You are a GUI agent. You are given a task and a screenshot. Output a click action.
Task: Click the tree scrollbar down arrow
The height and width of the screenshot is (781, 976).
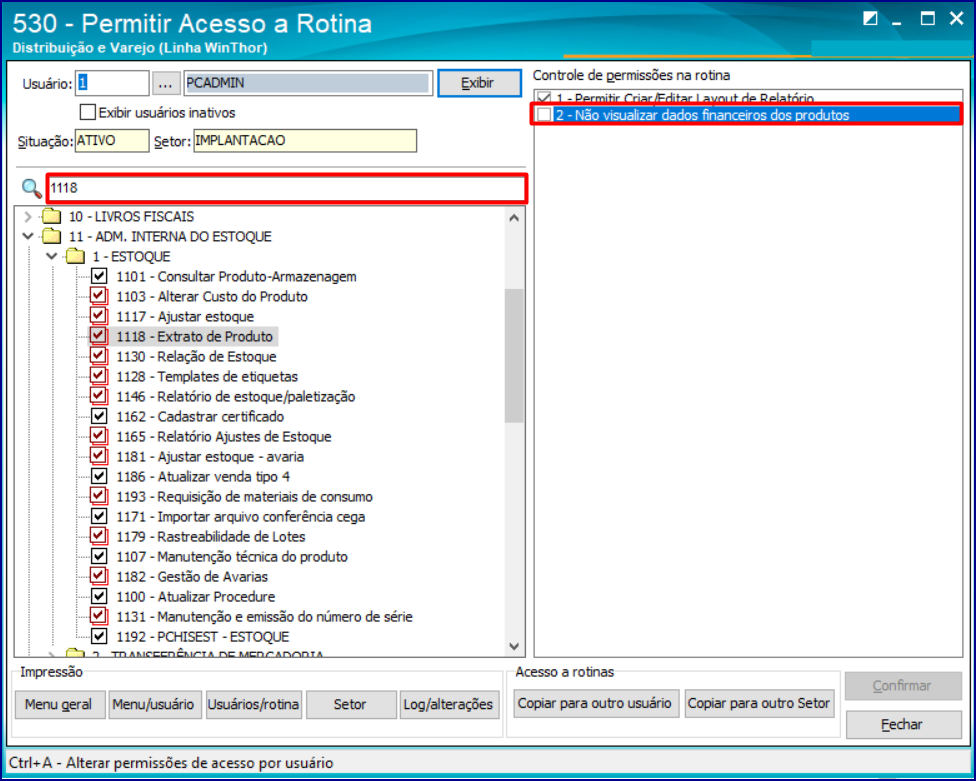(514, 647)
